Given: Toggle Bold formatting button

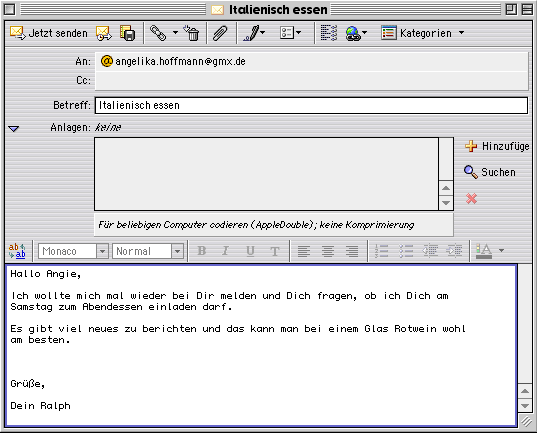Looking at the screenshot, I should point(202,251).
